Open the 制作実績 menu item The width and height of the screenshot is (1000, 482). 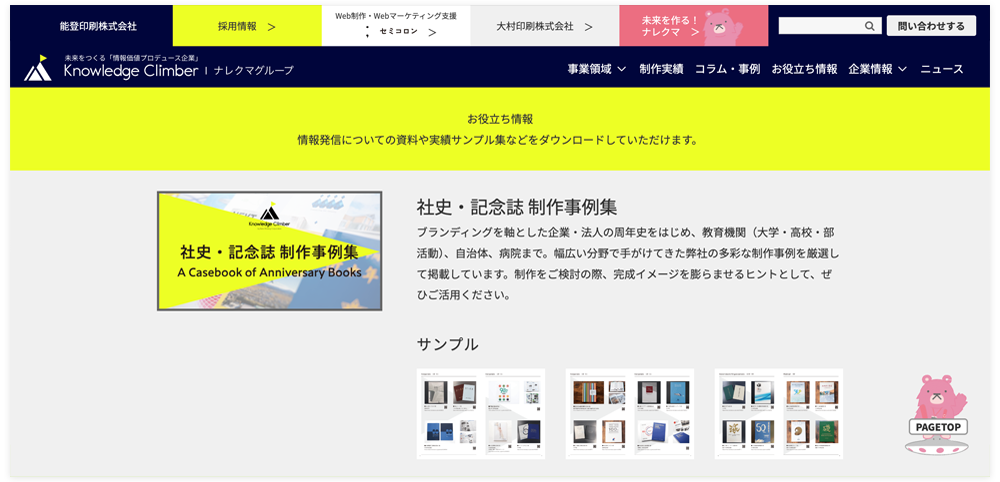pyautogui.click(x=661, y=69)
